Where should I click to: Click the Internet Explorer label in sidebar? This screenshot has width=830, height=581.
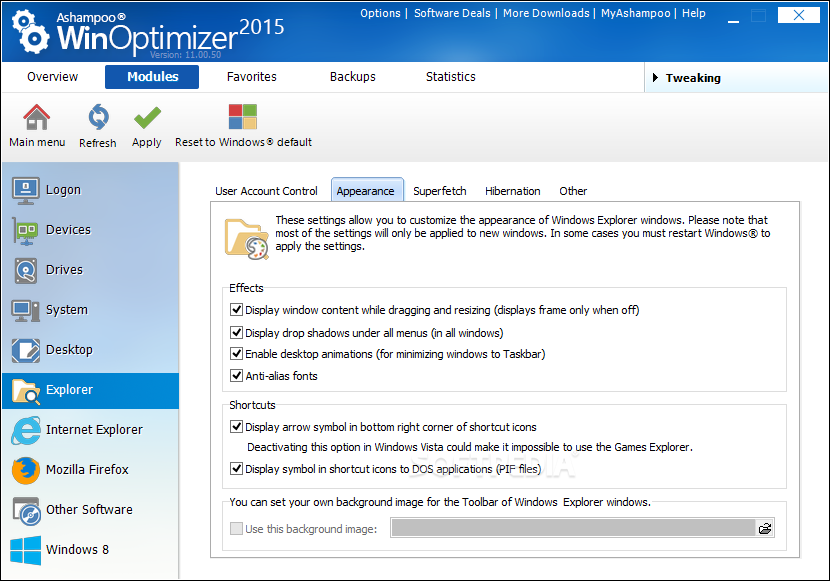point(94,430)
